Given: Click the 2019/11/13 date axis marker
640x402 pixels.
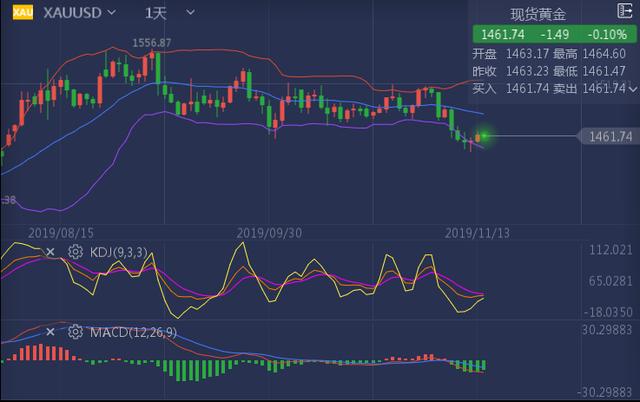Looking at the screenshot, I should click(477, 233).
